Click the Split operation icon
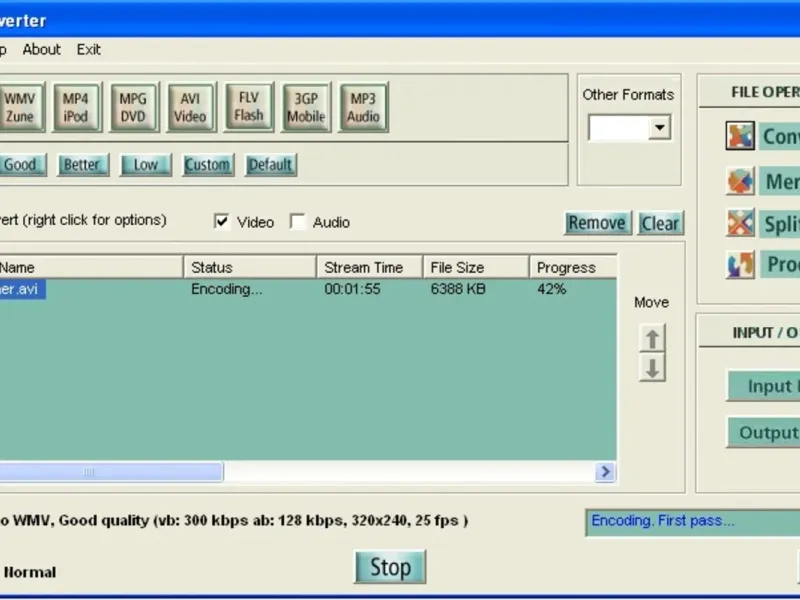800x600 pixels. [x=740, y=223]
